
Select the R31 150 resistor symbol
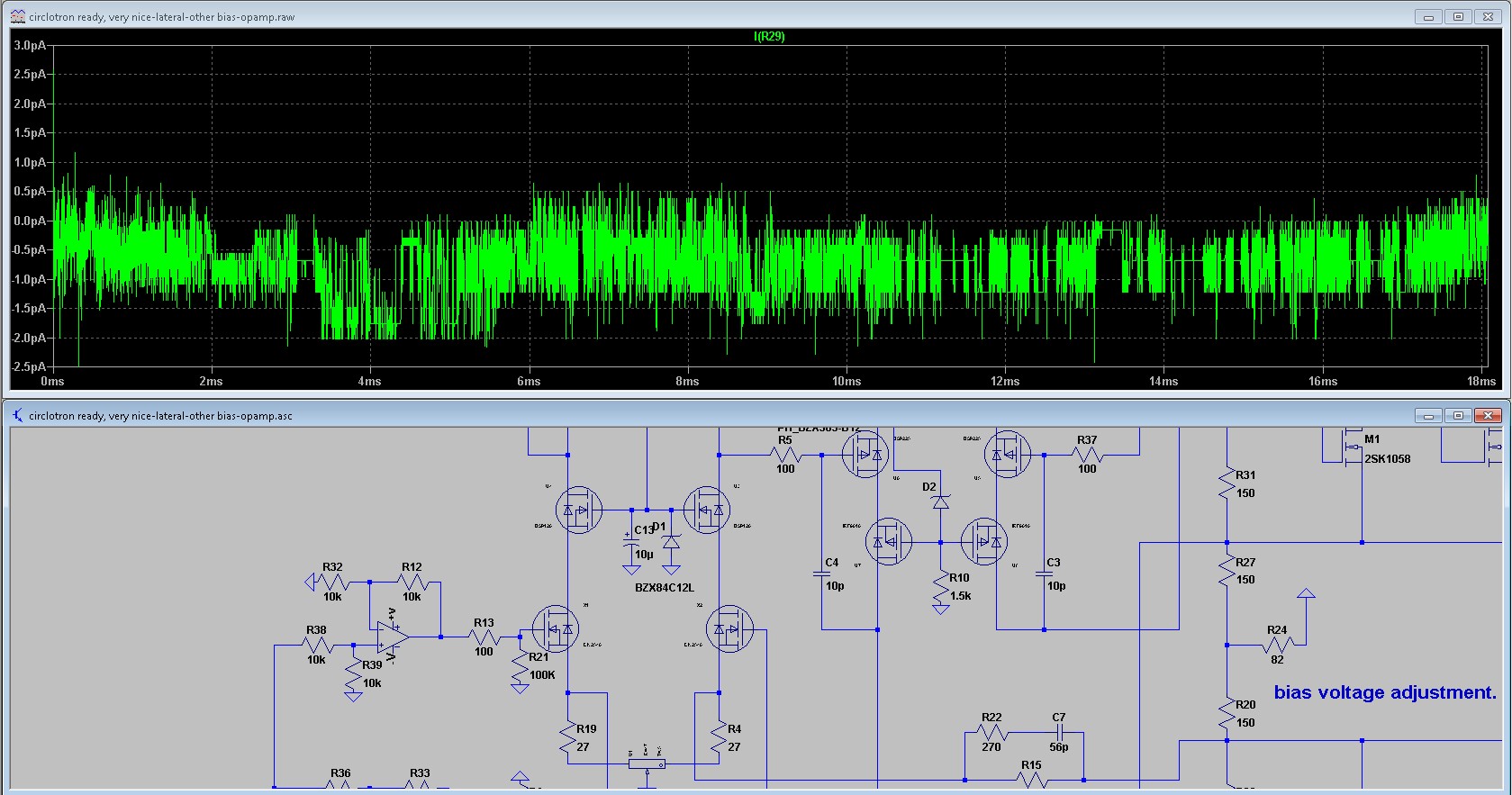point(1227,484)
